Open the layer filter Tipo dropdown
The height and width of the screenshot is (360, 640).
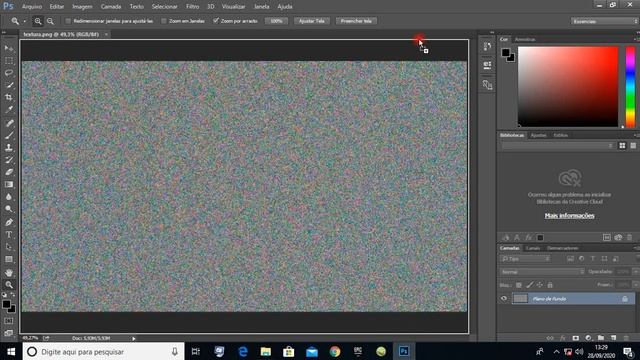(x=525, y=259)
